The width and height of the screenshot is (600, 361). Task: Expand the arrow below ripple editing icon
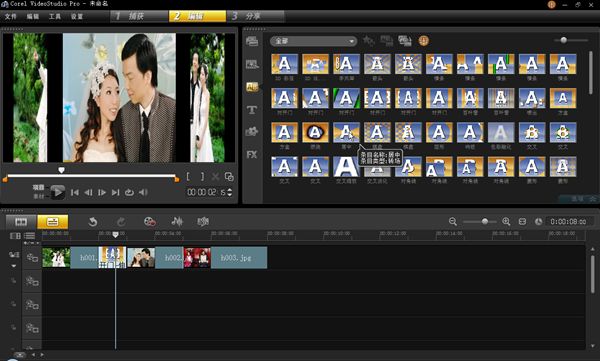pyautogui.click(x=14, y=266)
